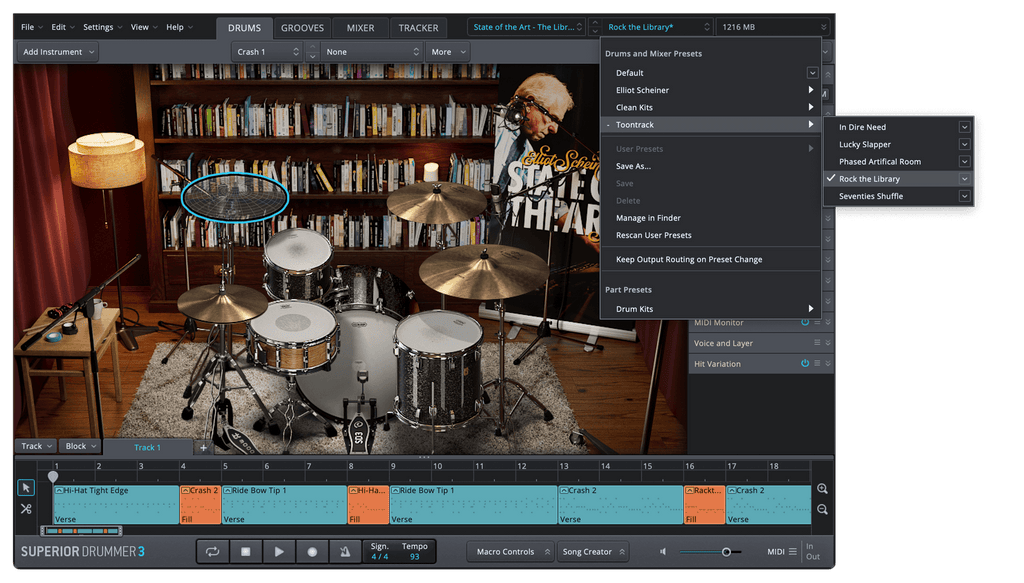Screen dimensions: 1024x583
Task: Start recording with the record button
Action: 312,552
